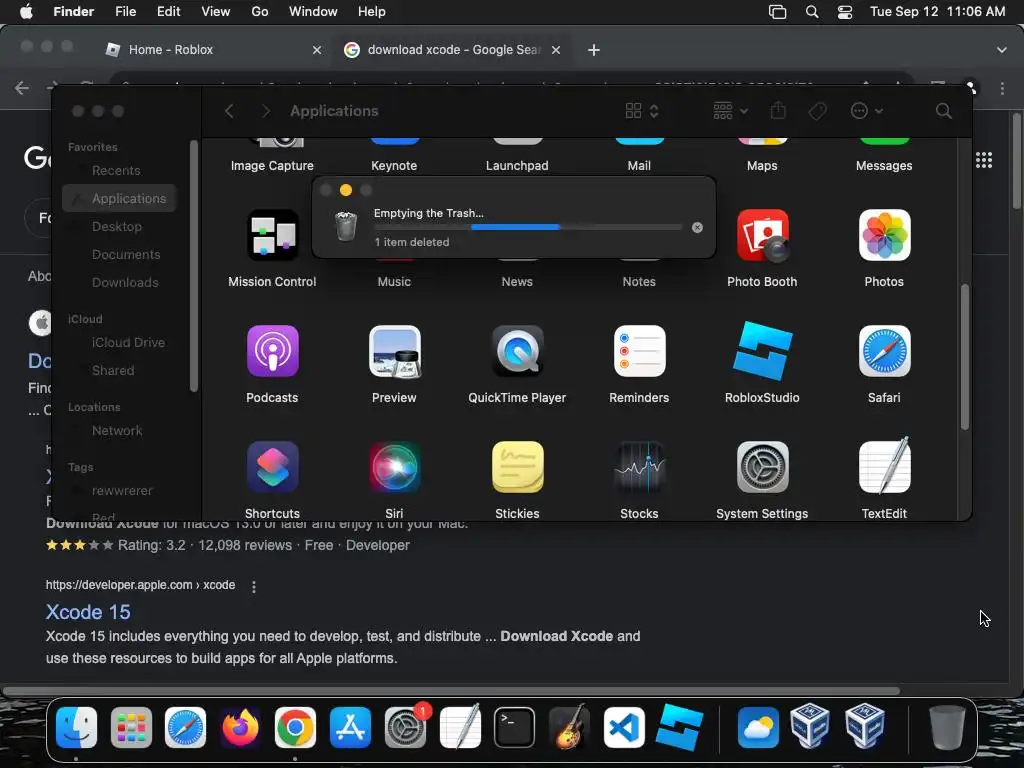Screen dimensions: 1024x768
Task: Click the Finder search magnifier icon
Action: coord(943,111)
